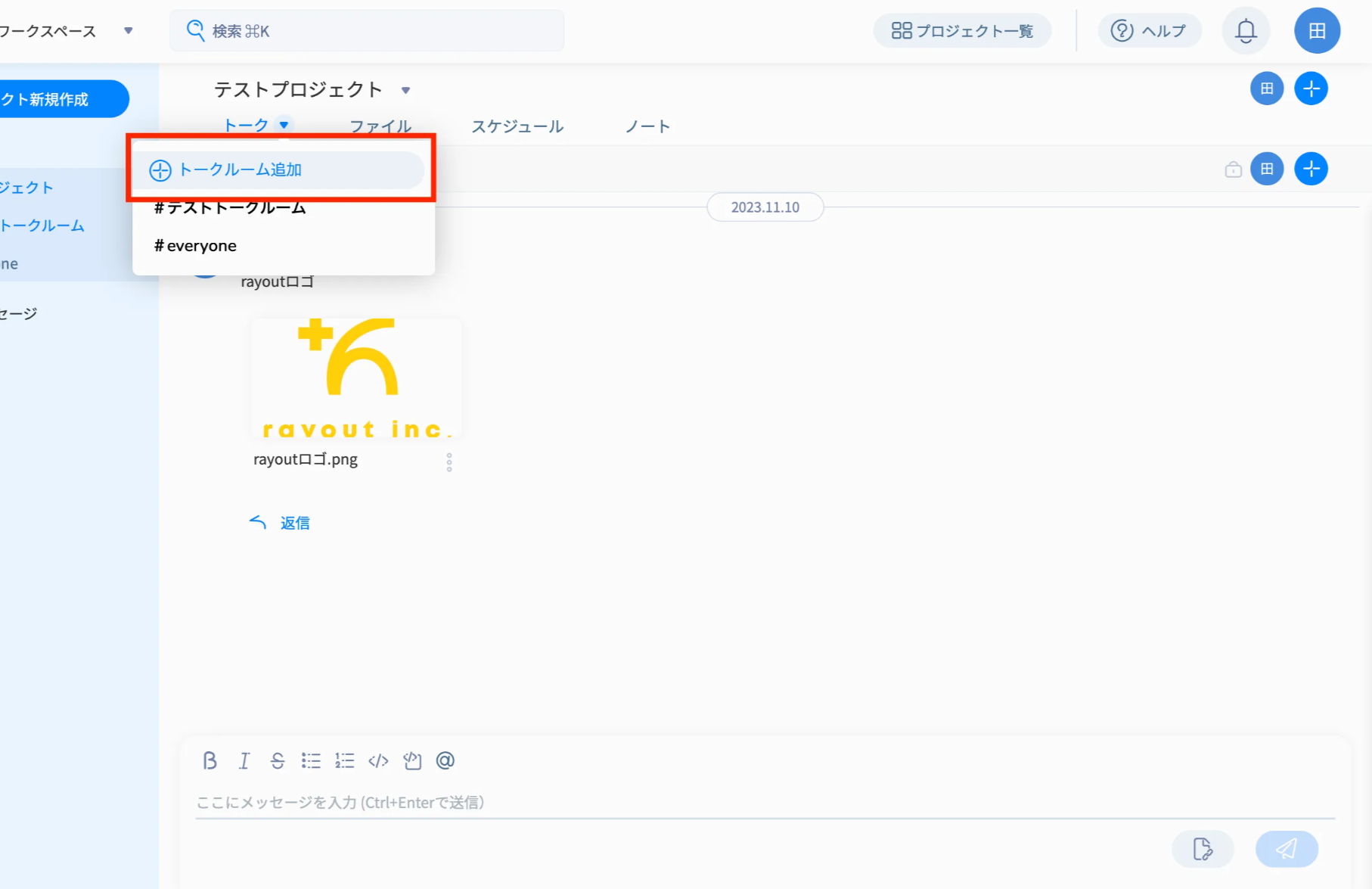
Task: Click the plus button beside project title
Action: pos(1311,89)
